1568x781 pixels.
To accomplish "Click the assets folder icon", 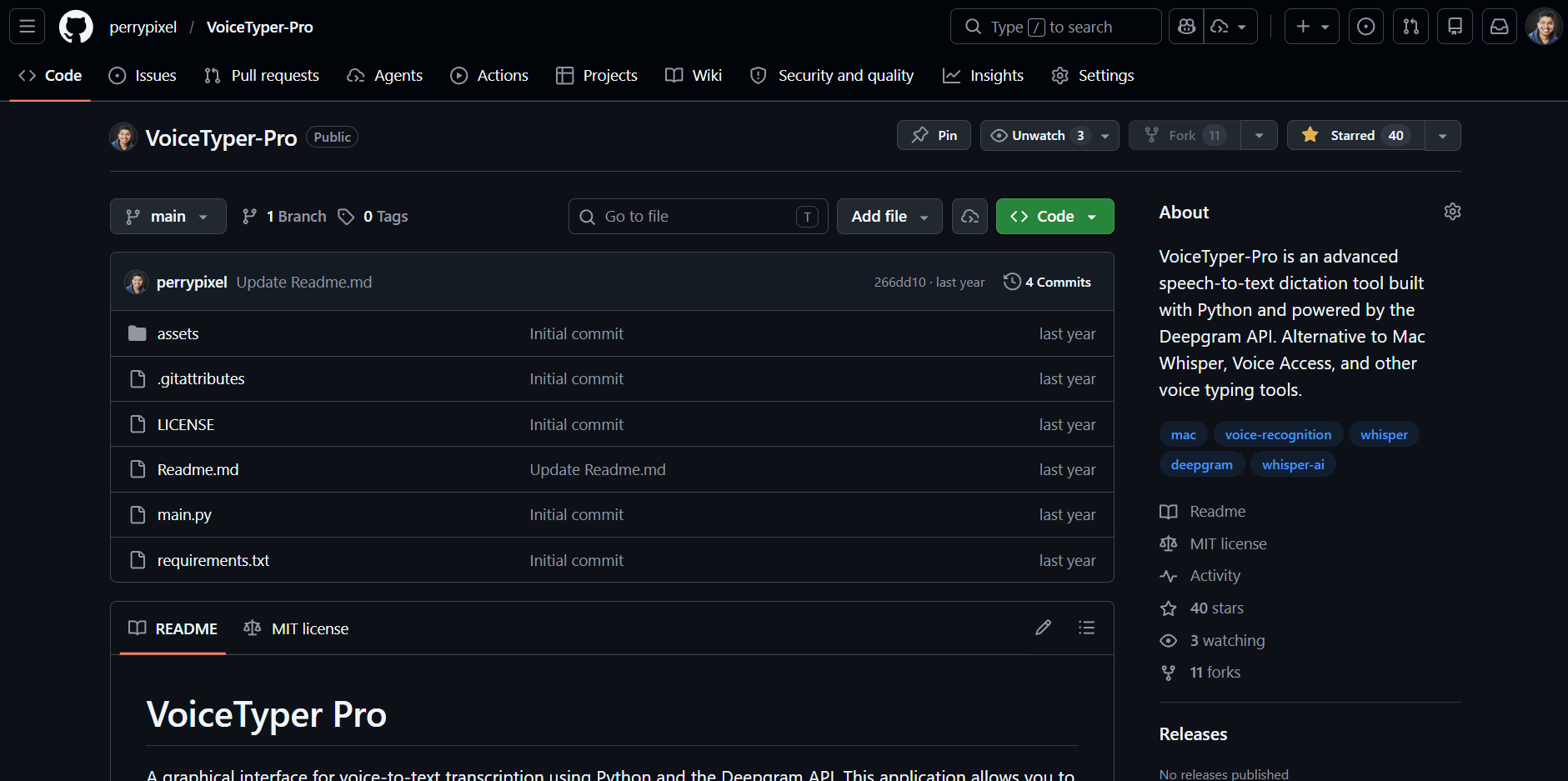I will click(138, 333).
